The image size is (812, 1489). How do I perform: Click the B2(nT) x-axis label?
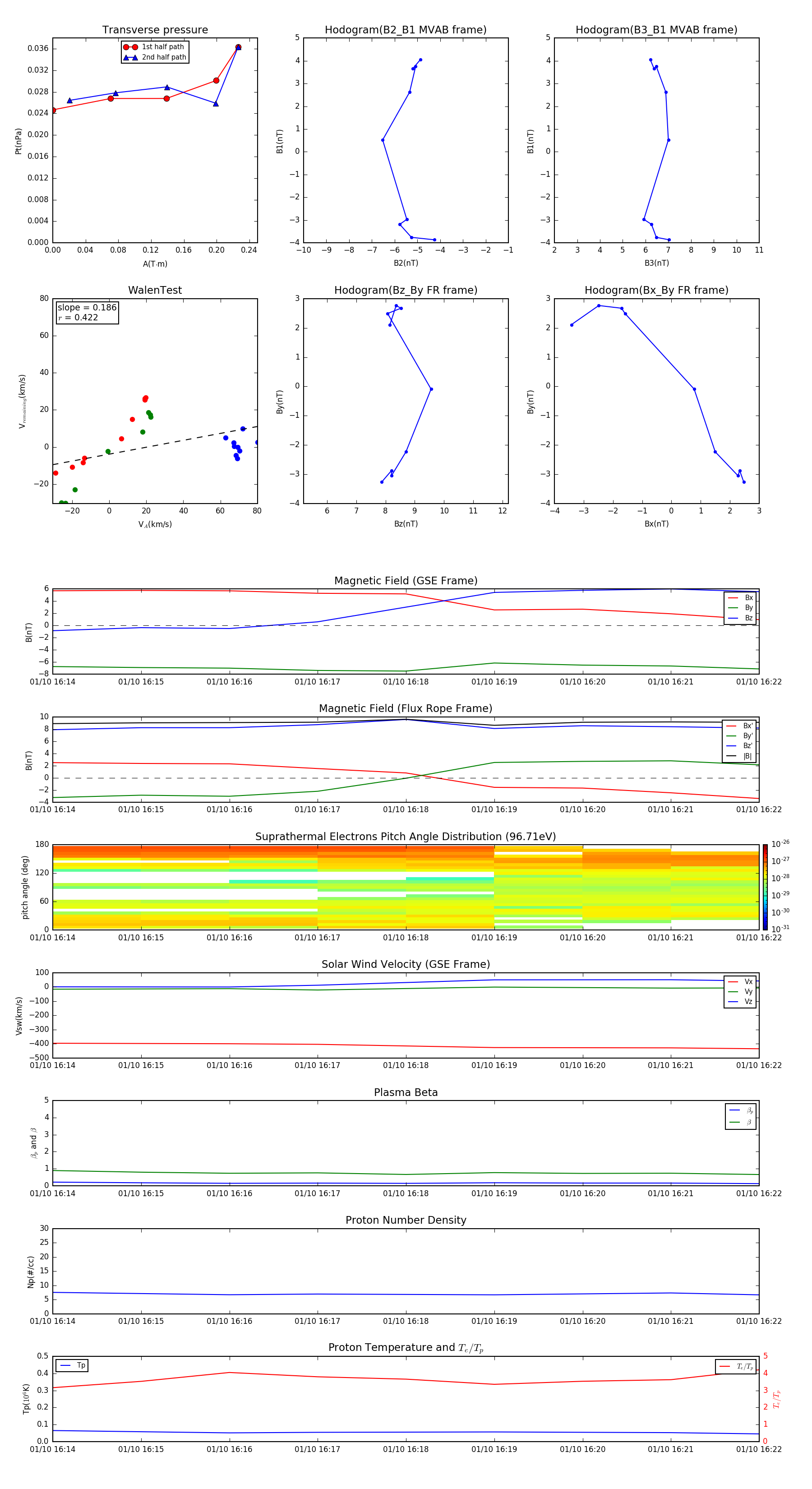[x=406, y=264]
